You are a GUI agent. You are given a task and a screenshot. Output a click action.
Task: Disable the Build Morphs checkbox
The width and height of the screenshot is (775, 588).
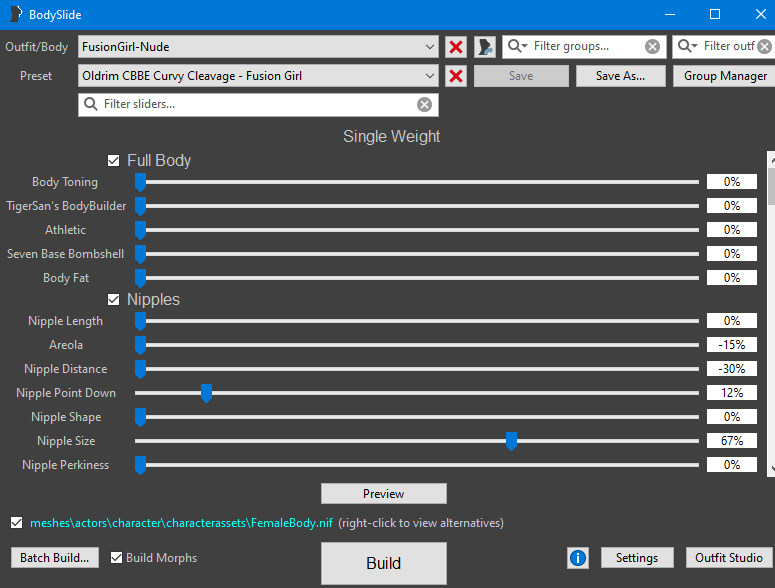pos(117,558)
